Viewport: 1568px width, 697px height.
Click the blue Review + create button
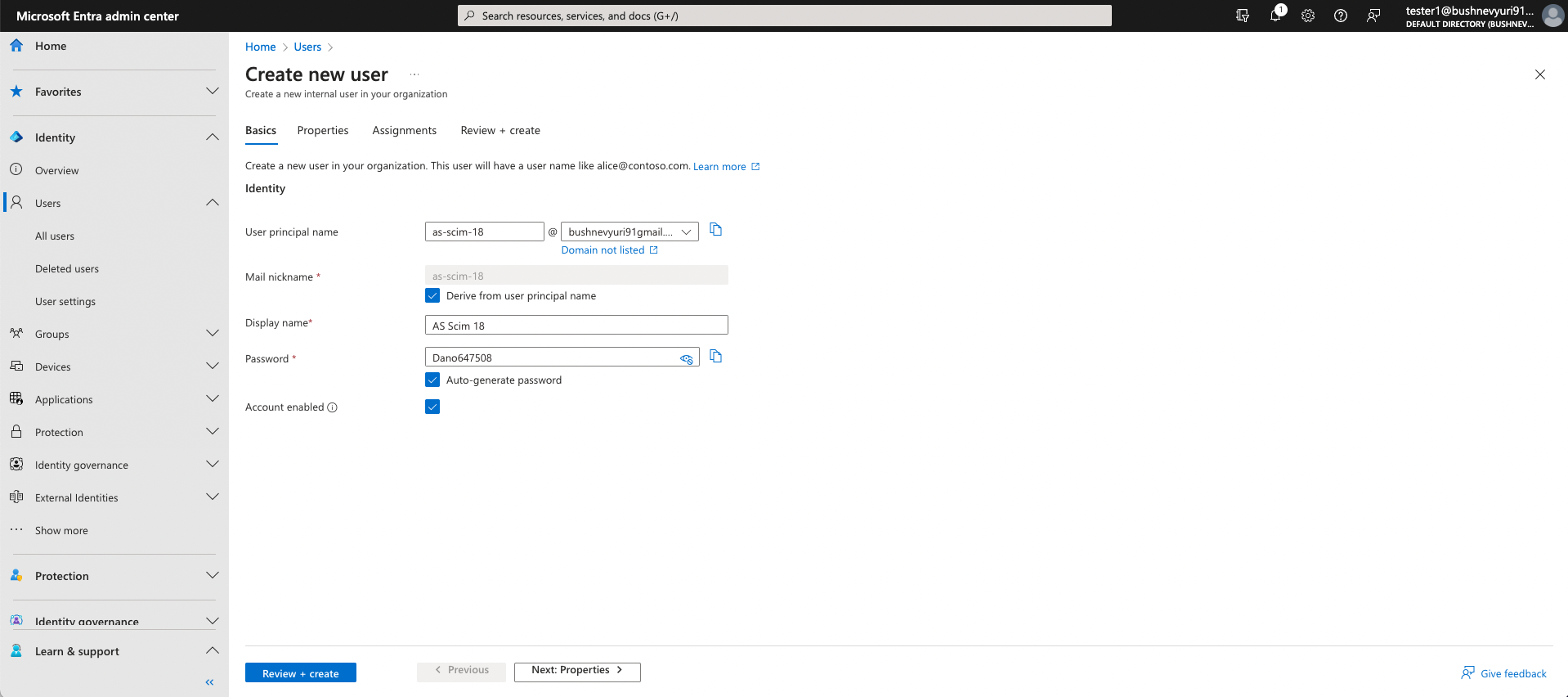click(x=301, y=672)
